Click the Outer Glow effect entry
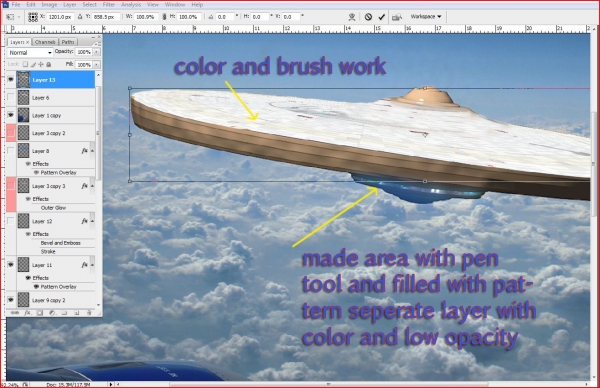 point(54,208)
